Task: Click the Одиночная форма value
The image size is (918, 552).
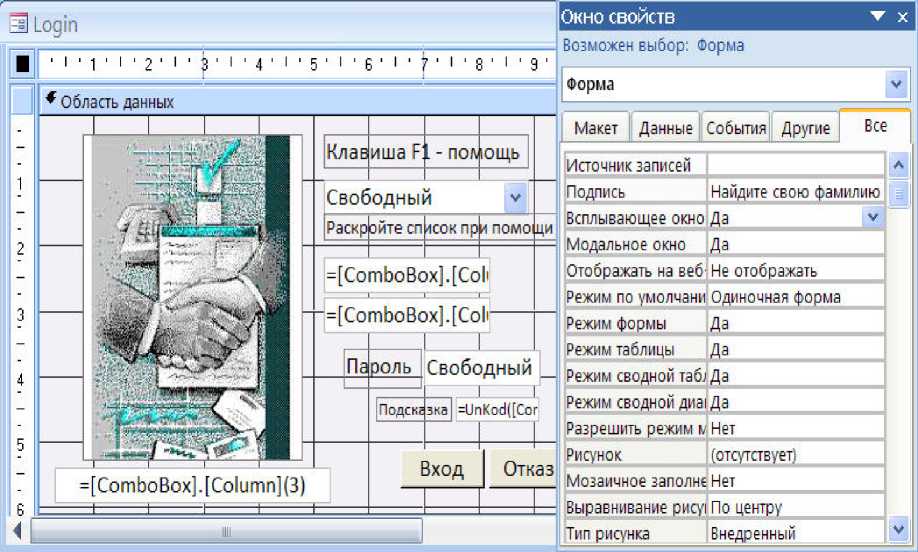Action: [x=796, y=297]
